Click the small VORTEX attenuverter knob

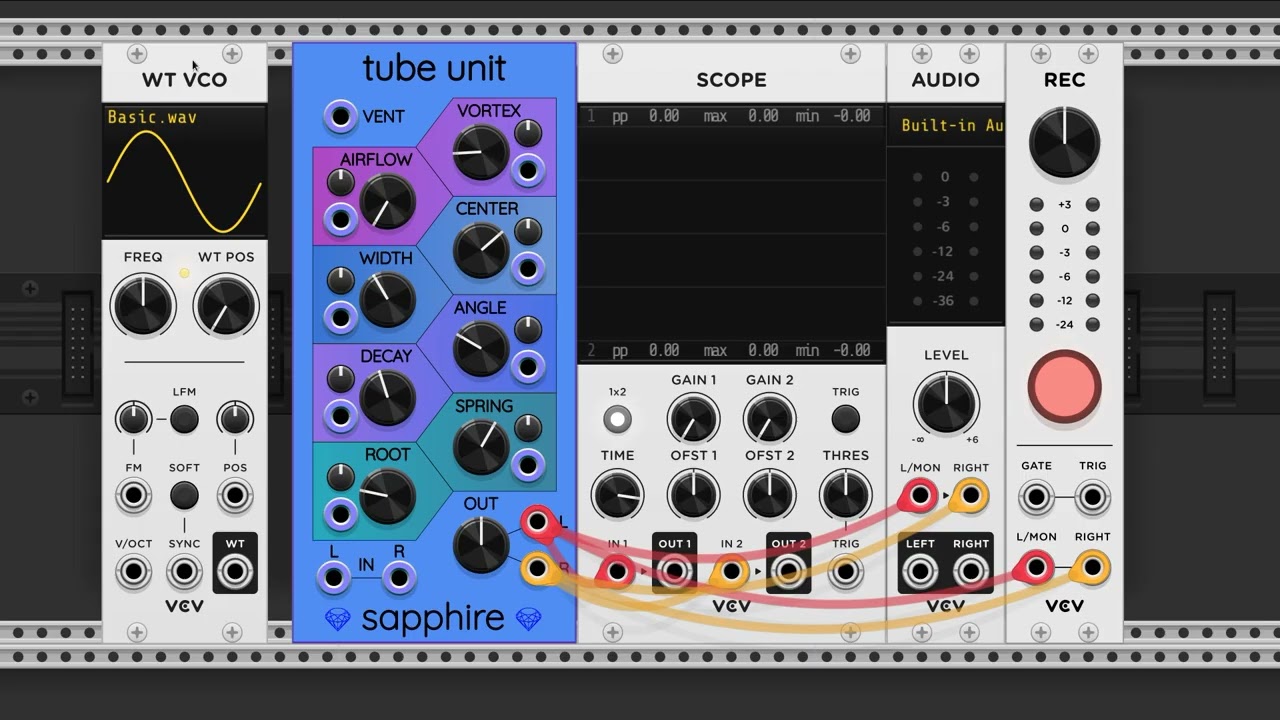point(528,133)
